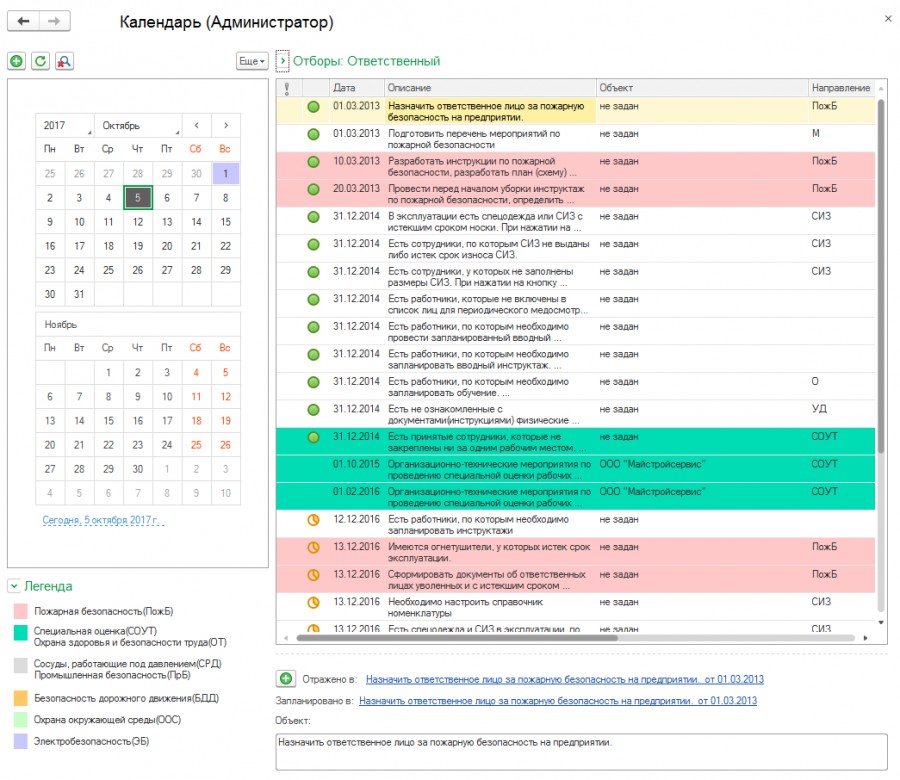Open the "Запланировано в" document link
Viewport: 900px width, 780px height.
click(558, 701)
